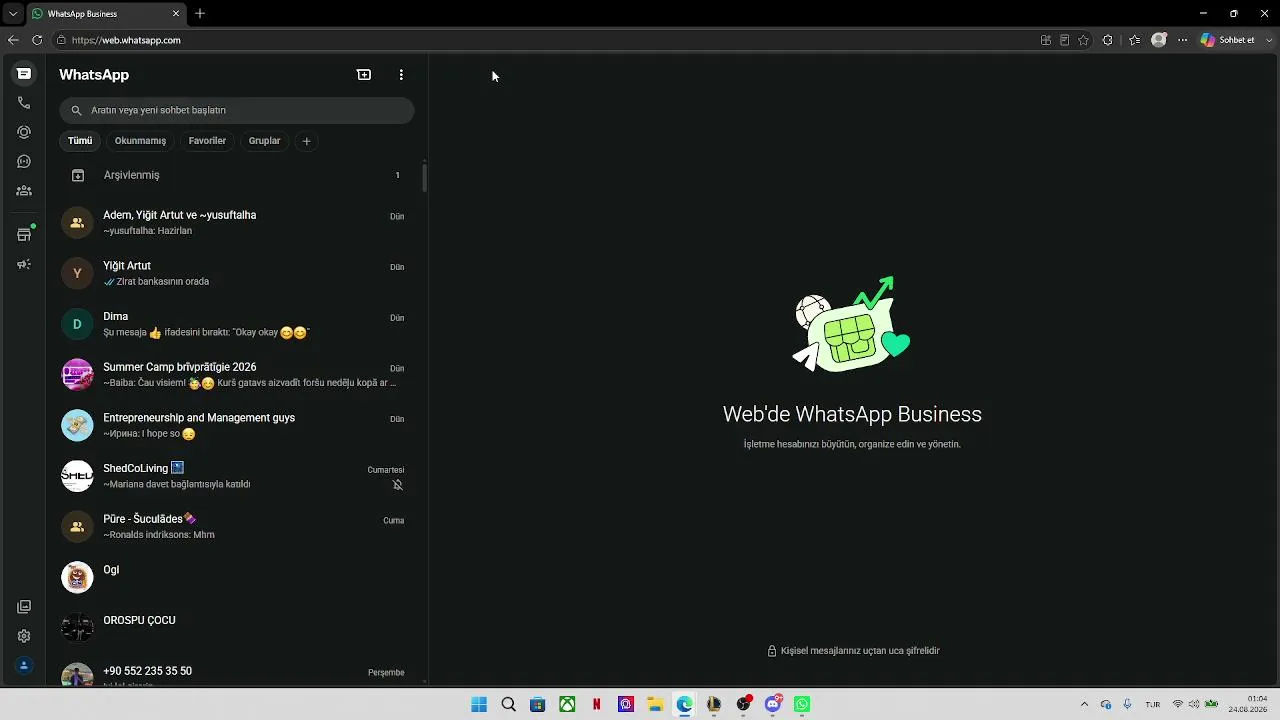The image size is (1280, 720).
Task: Open the Ogi chat
Action: [x=236, y=577]
